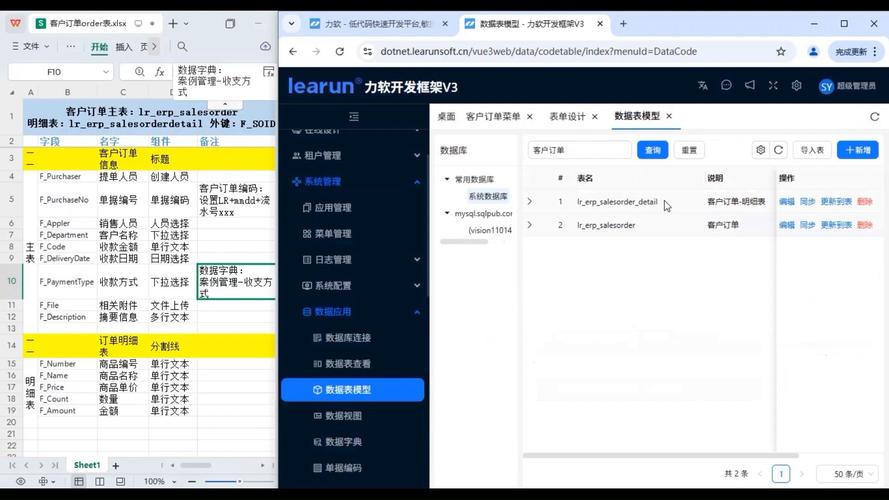Click the fx insert function icon
Screen dimensions: 889x500
click(160, 72)
